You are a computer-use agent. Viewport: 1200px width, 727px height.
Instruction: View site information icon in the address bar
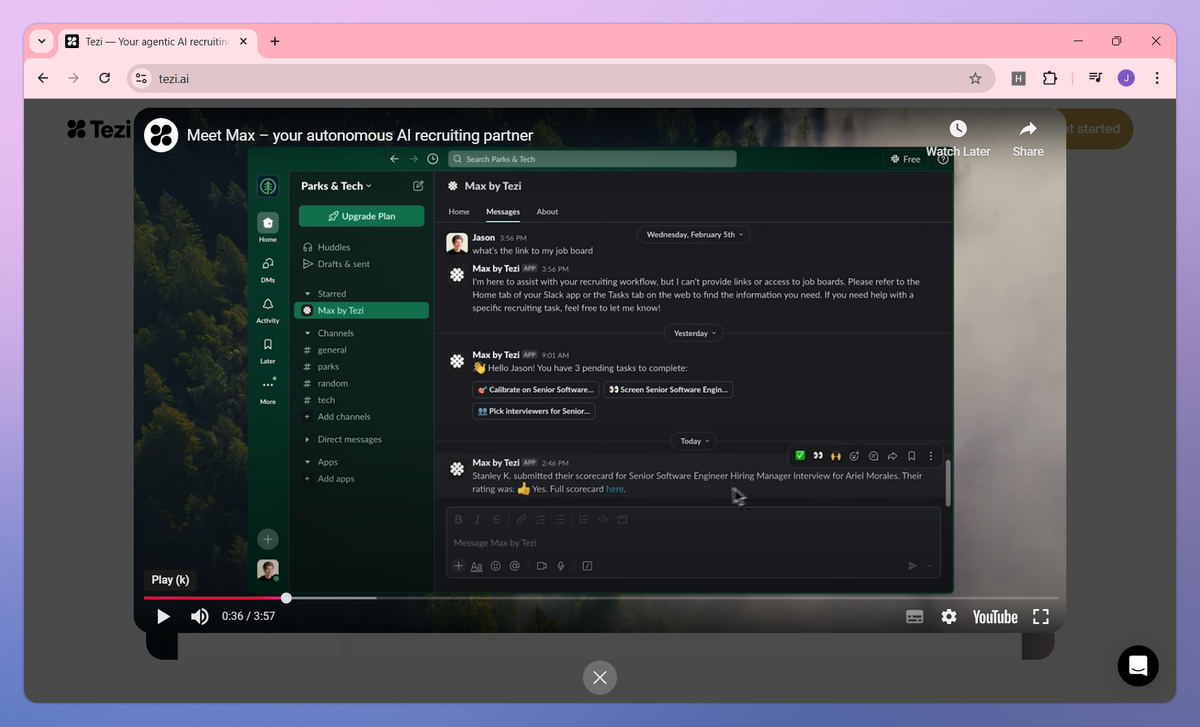pyautogui.click(x=141, y=78)
